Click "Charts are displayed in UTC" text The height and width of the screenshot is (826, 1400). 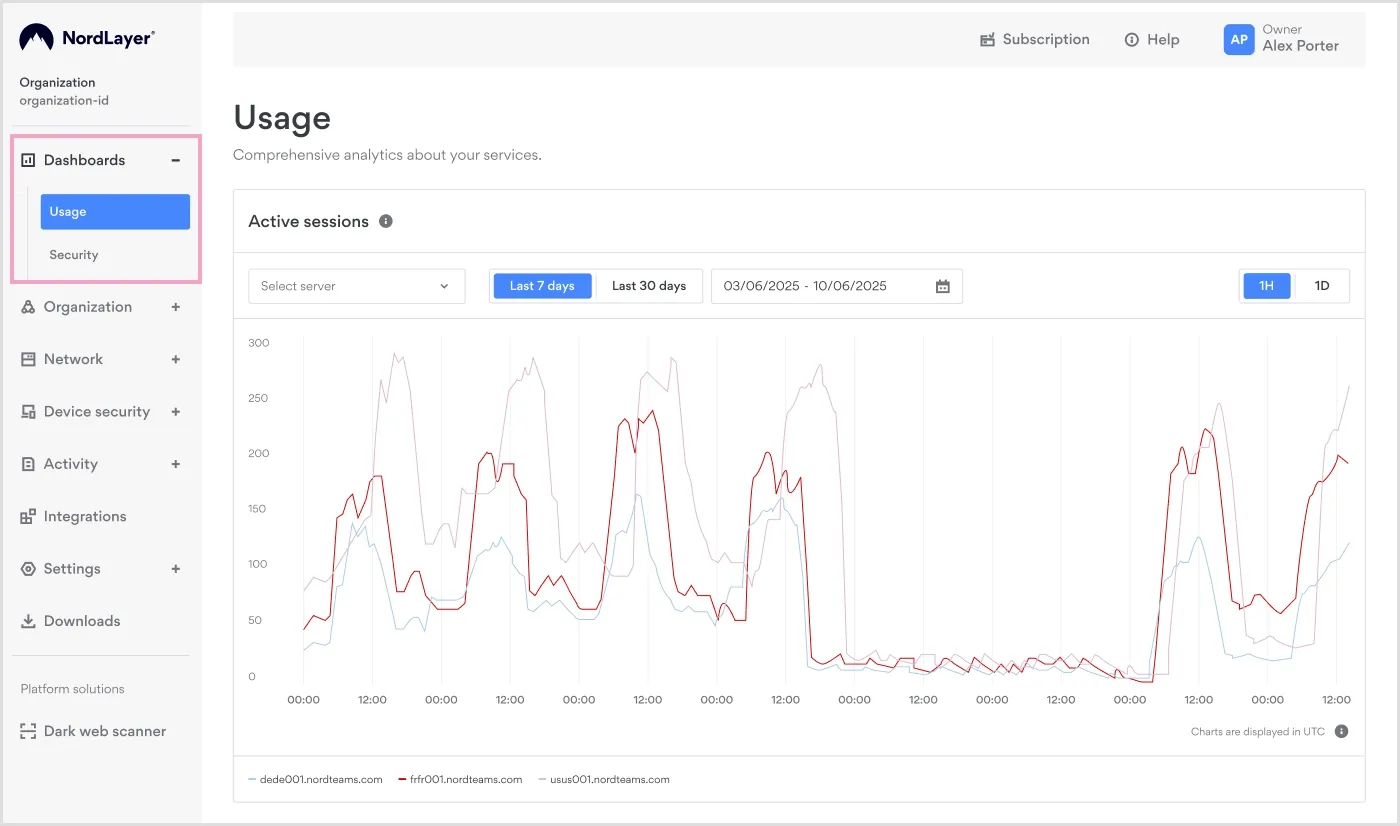point(1258,731)
